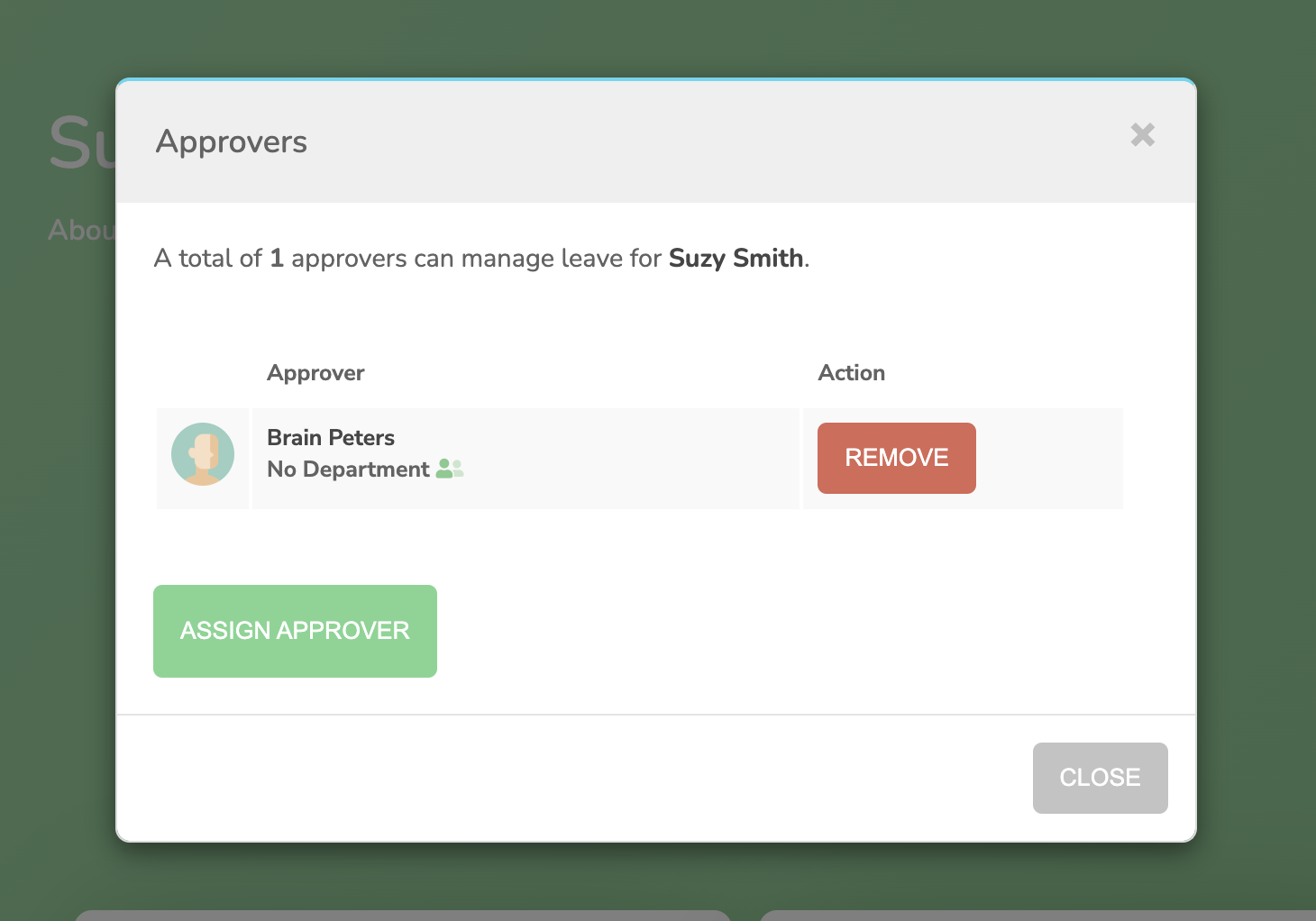Click the Approver column header
The height and width of the screenshot is (921, 1316).
(x=315, y=373)
